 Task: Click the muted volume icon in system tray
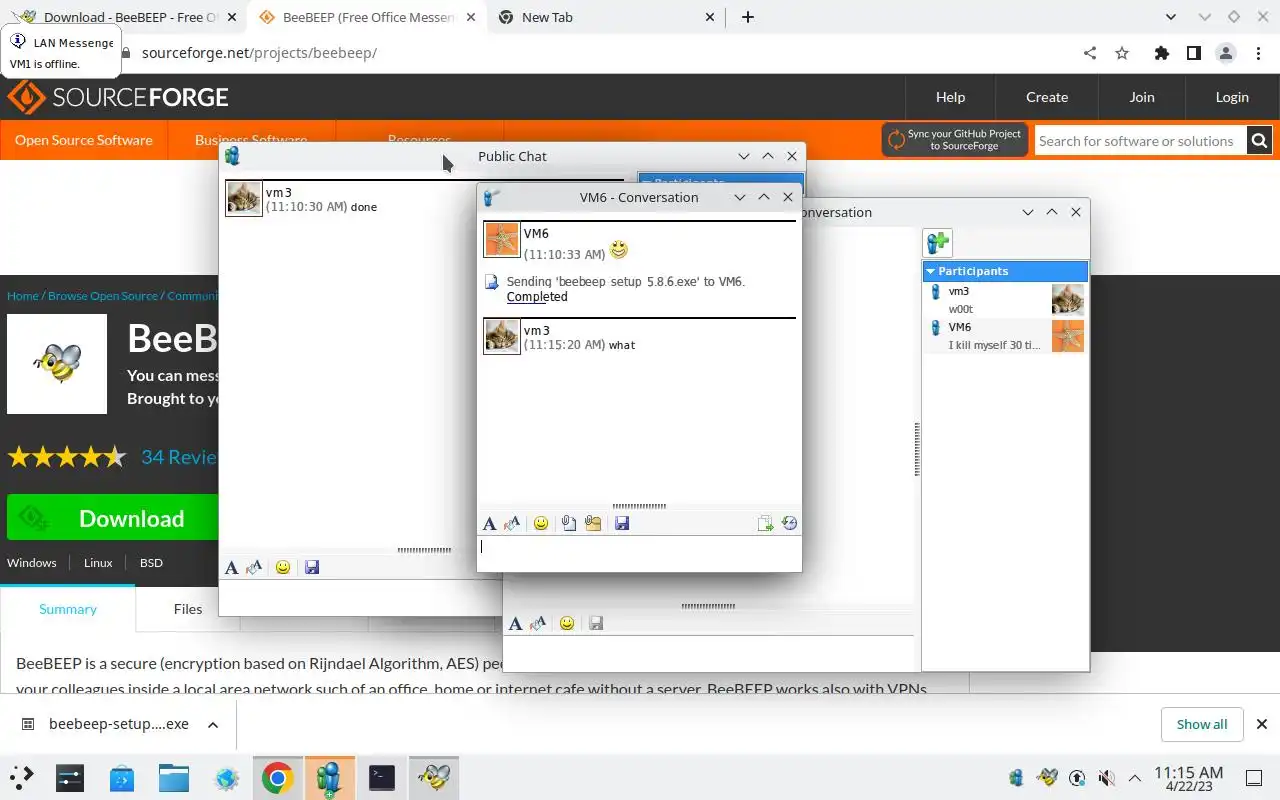click(1106, 778)
